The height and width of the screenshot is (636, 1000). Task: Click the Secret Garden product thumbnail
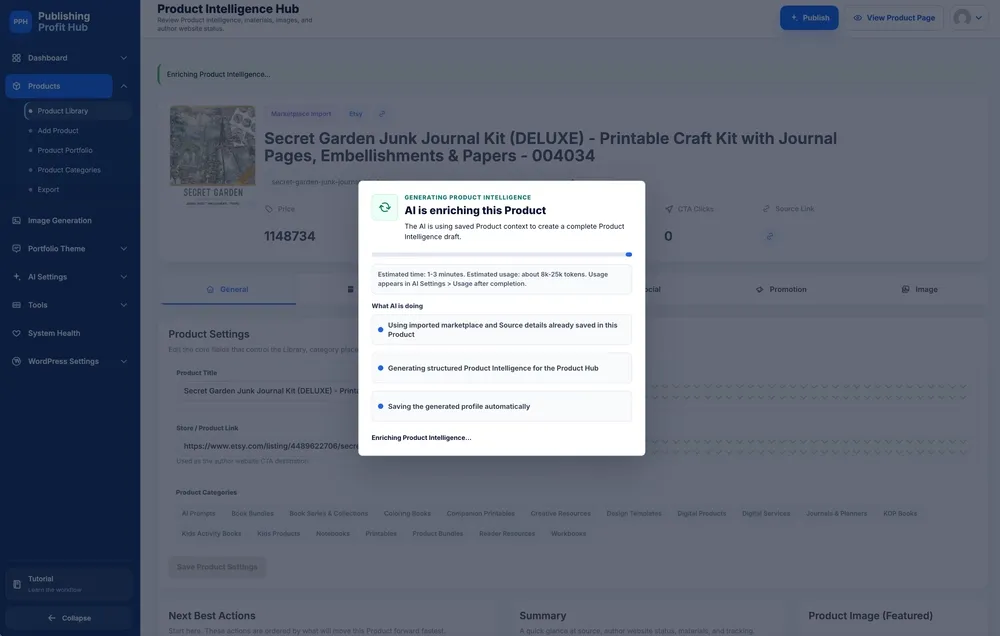[x=212, y=156]
